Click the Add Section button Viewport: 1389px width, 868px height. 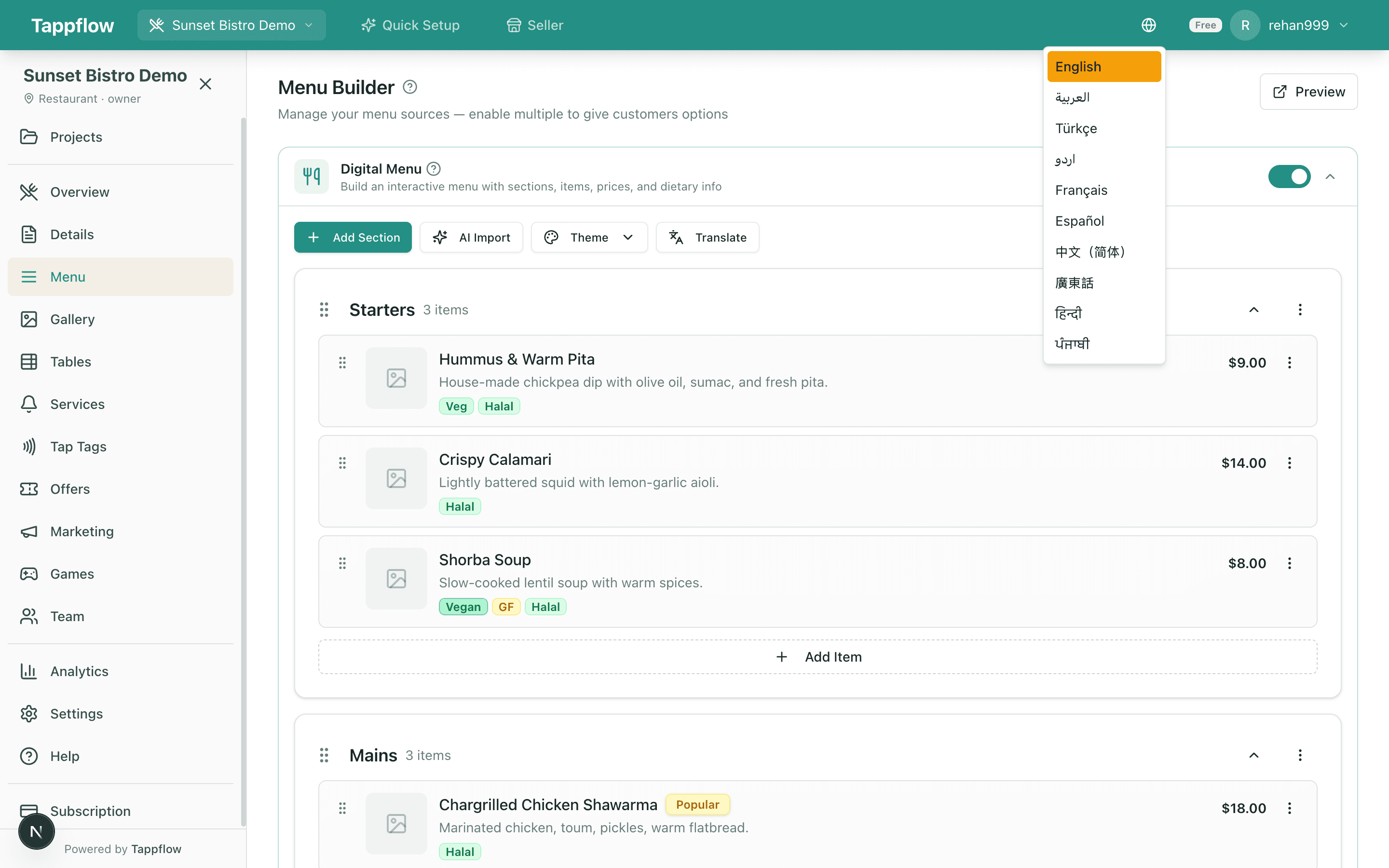click(x=353, y=237)
